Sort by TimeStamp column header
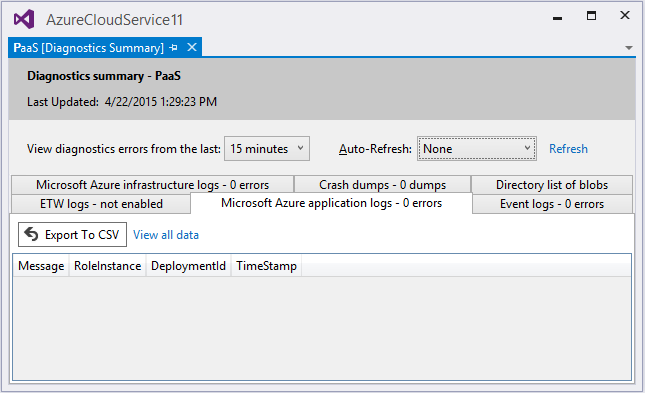This screenshot has width=645, height=393. (x=266, y=266)
